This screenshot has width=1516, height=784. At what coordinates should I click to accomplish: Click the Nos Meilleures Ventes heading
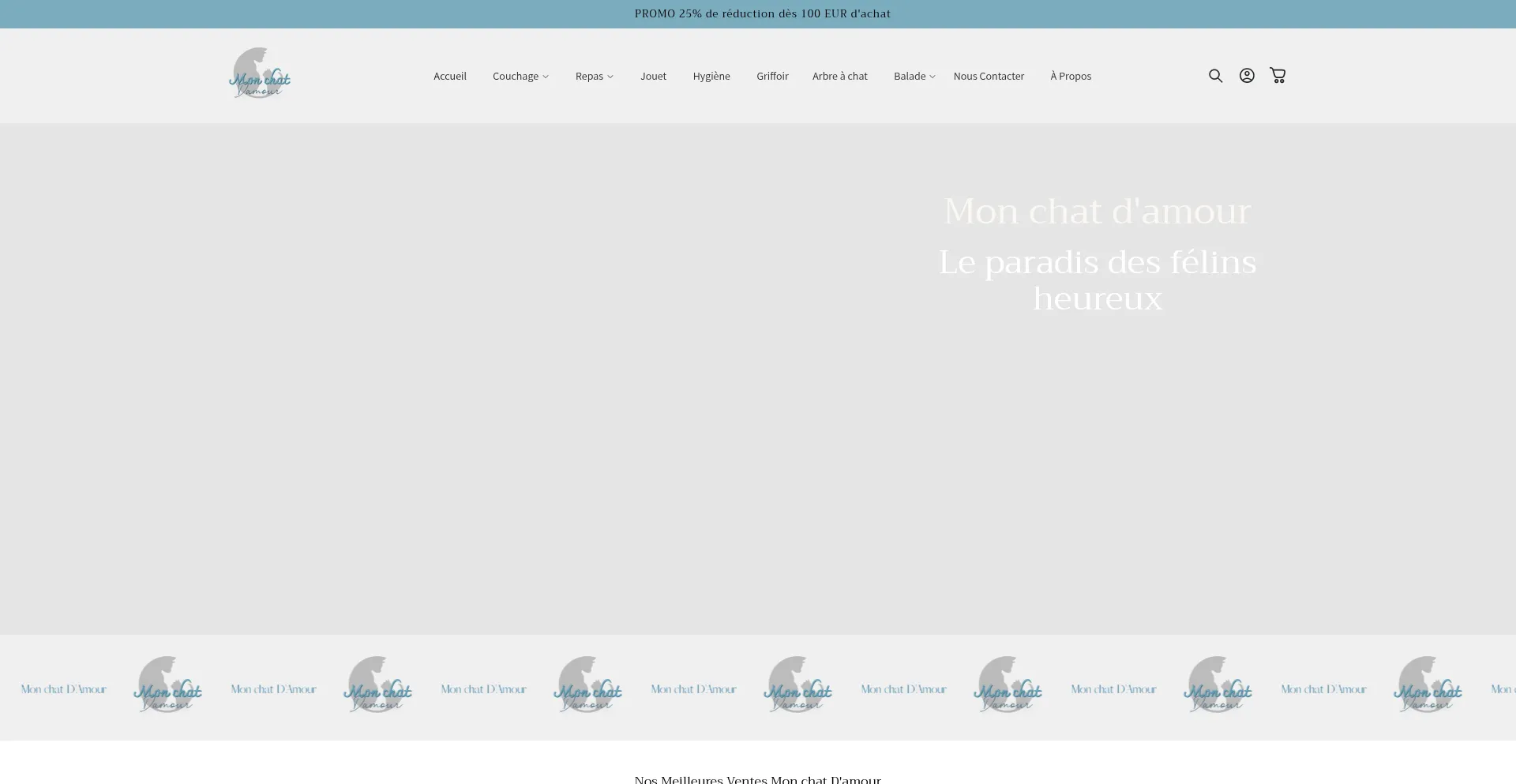coord(757,778)
